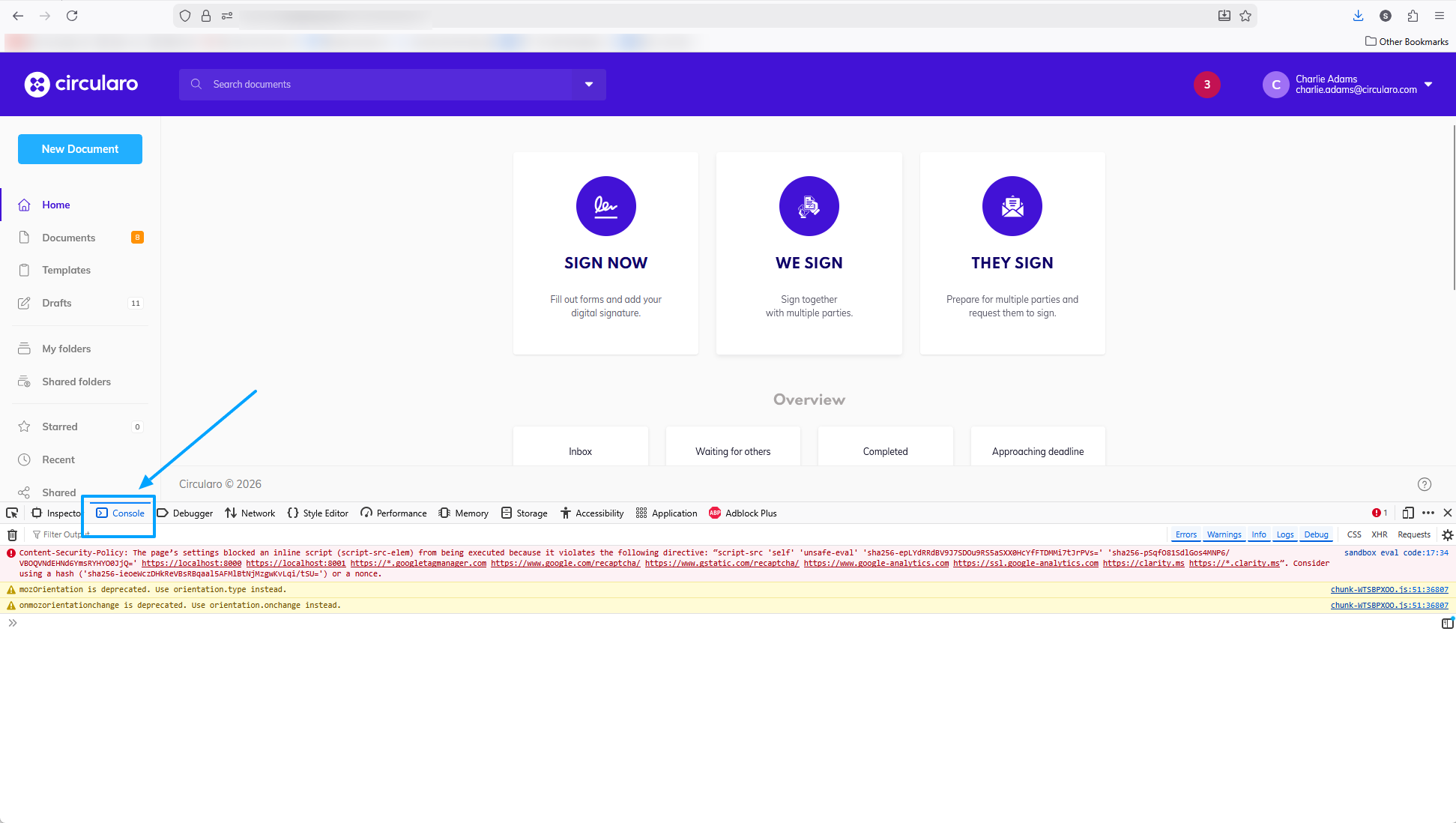Click the Starred sidebar icon
1456x823 pixels.
point(25,426)
